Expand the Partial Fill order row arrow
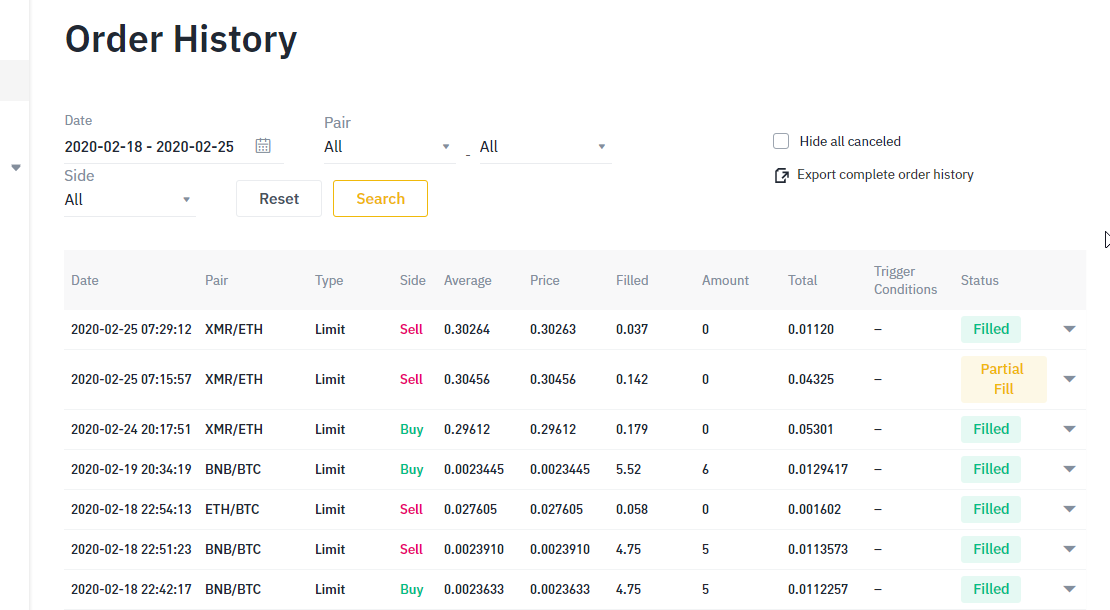The image size is (1110, 610). tap(1069, 379)
